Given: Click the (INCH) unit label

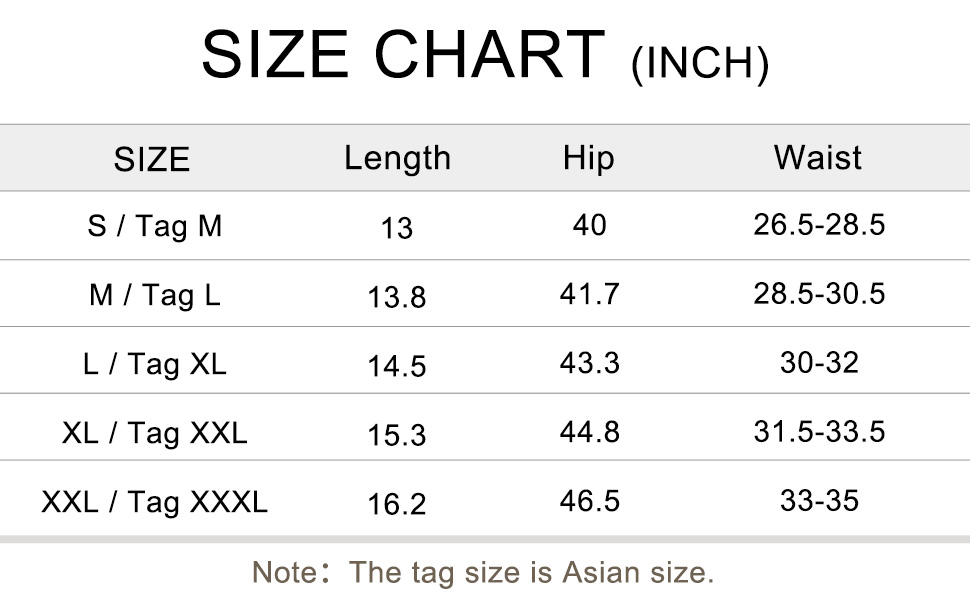Looking at the screenshot, I should (x=700, y=64).
